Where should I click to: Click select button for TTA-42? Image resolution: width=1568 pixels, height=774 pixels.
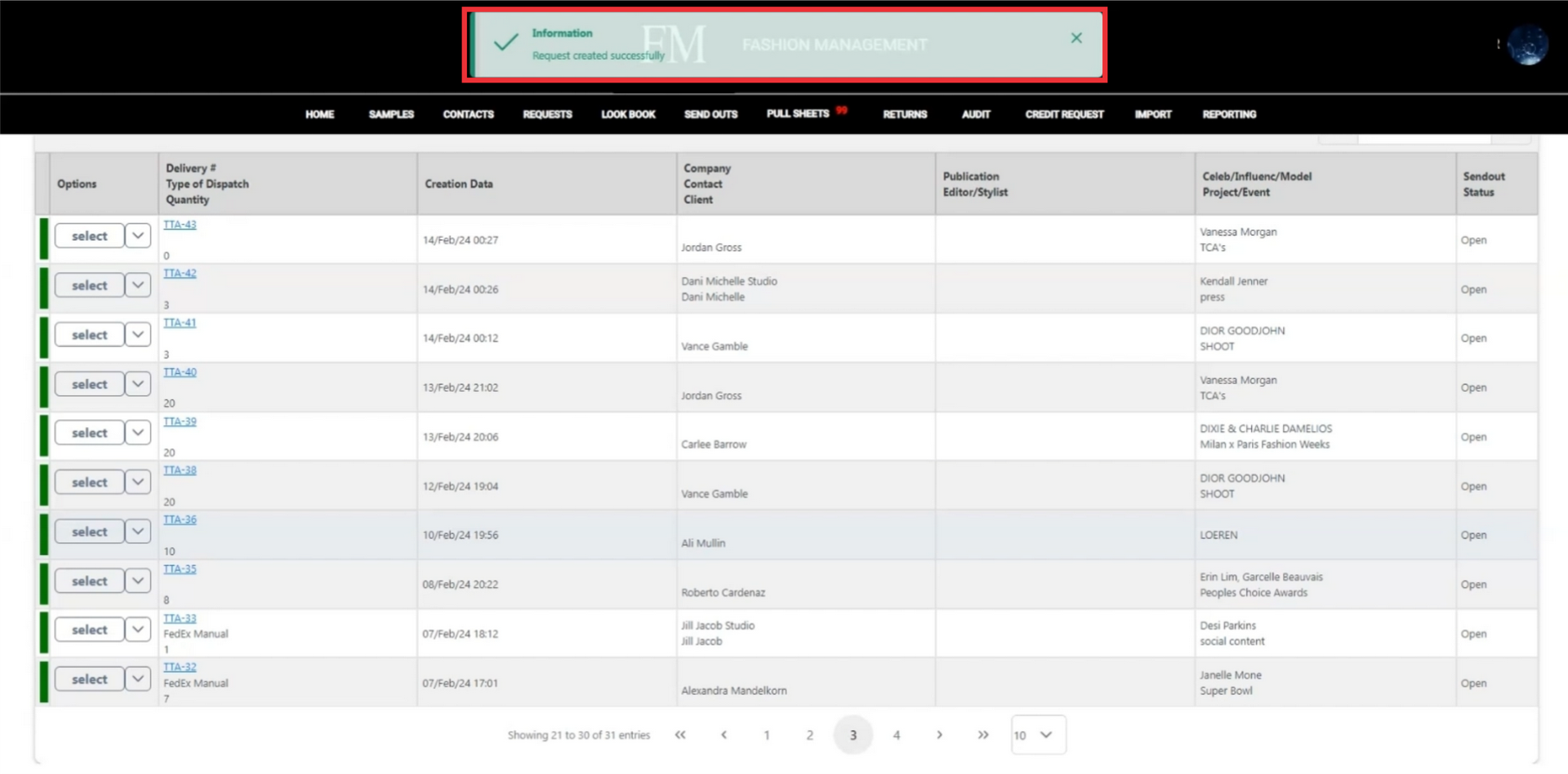click(89, 285)
